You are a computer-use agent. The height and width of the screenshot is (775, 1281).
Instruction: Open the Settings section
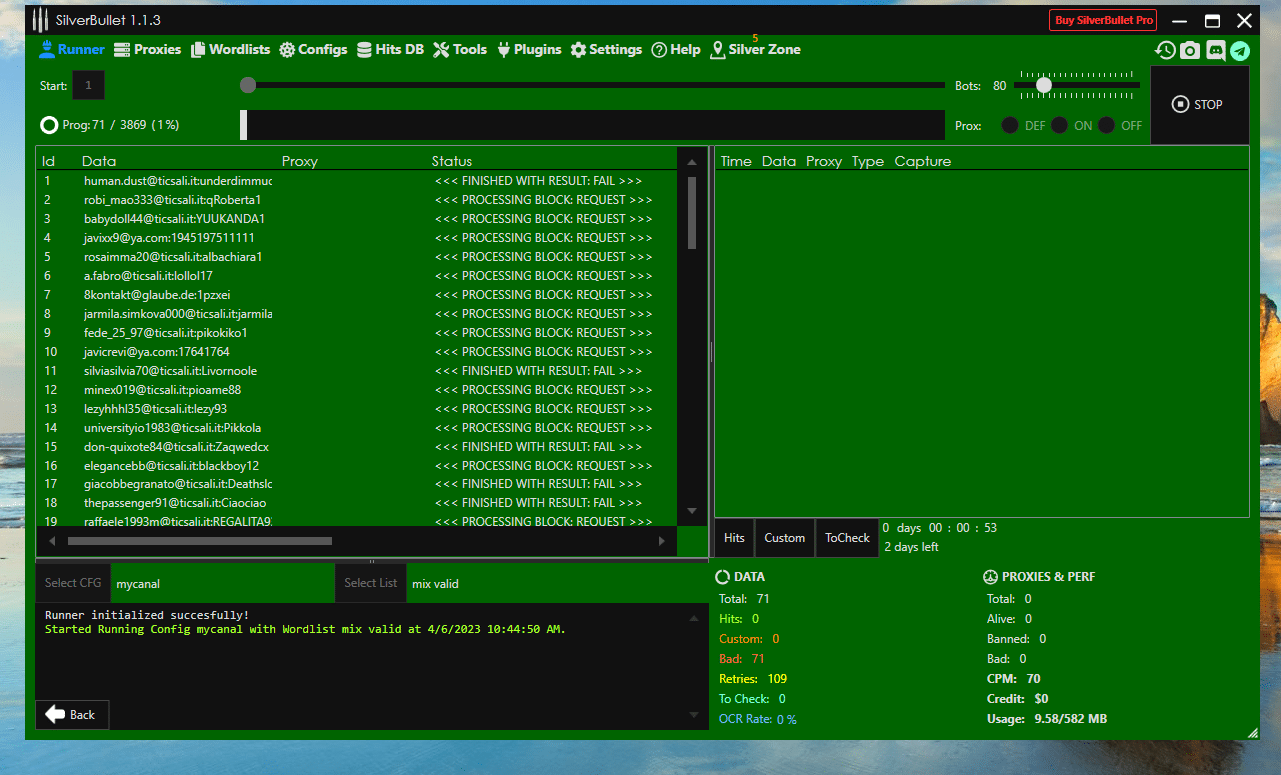click(606, 49)
